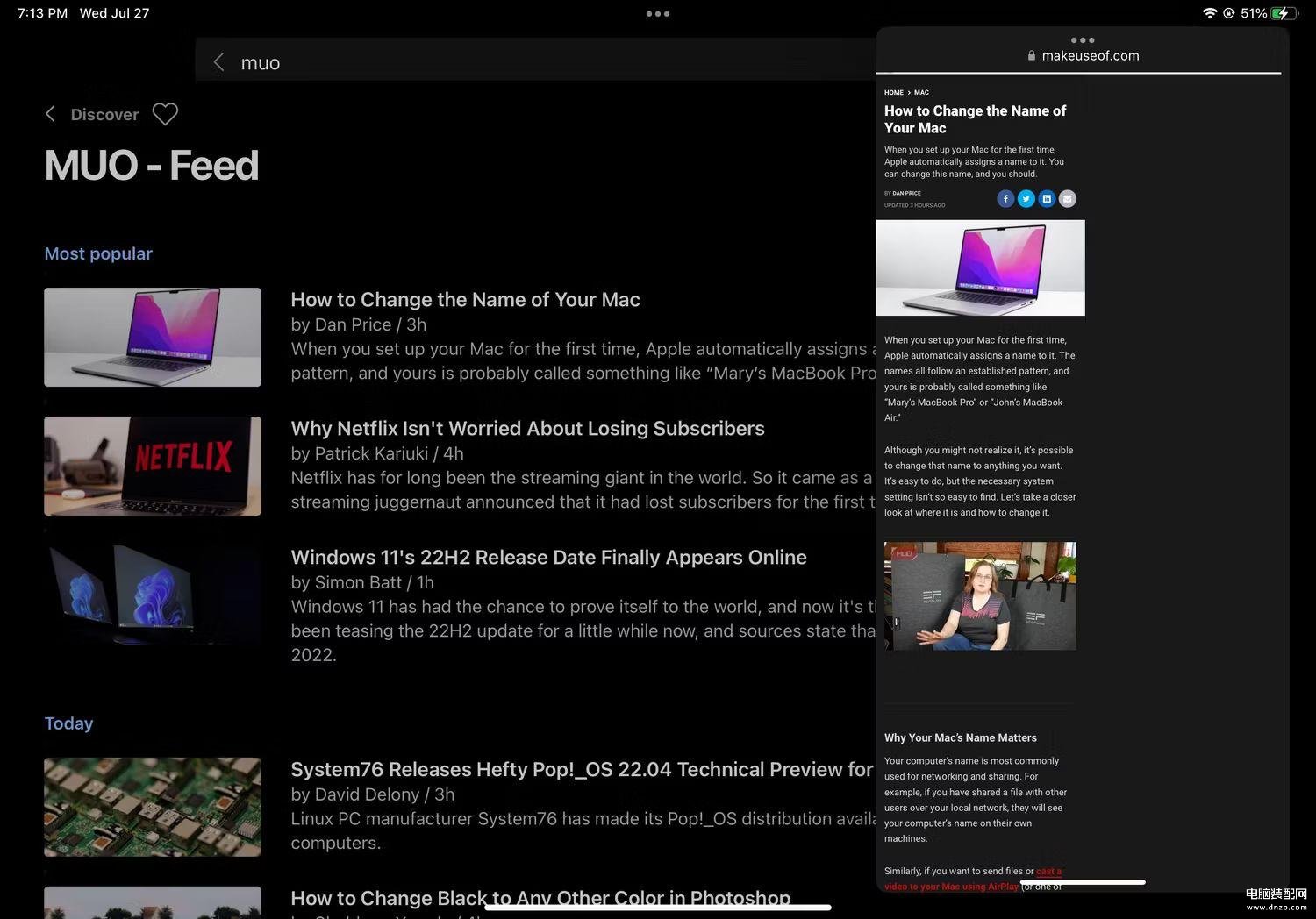Tap the Wi-Fi status icon
Screen dimensions: 1316x919
1210,13
